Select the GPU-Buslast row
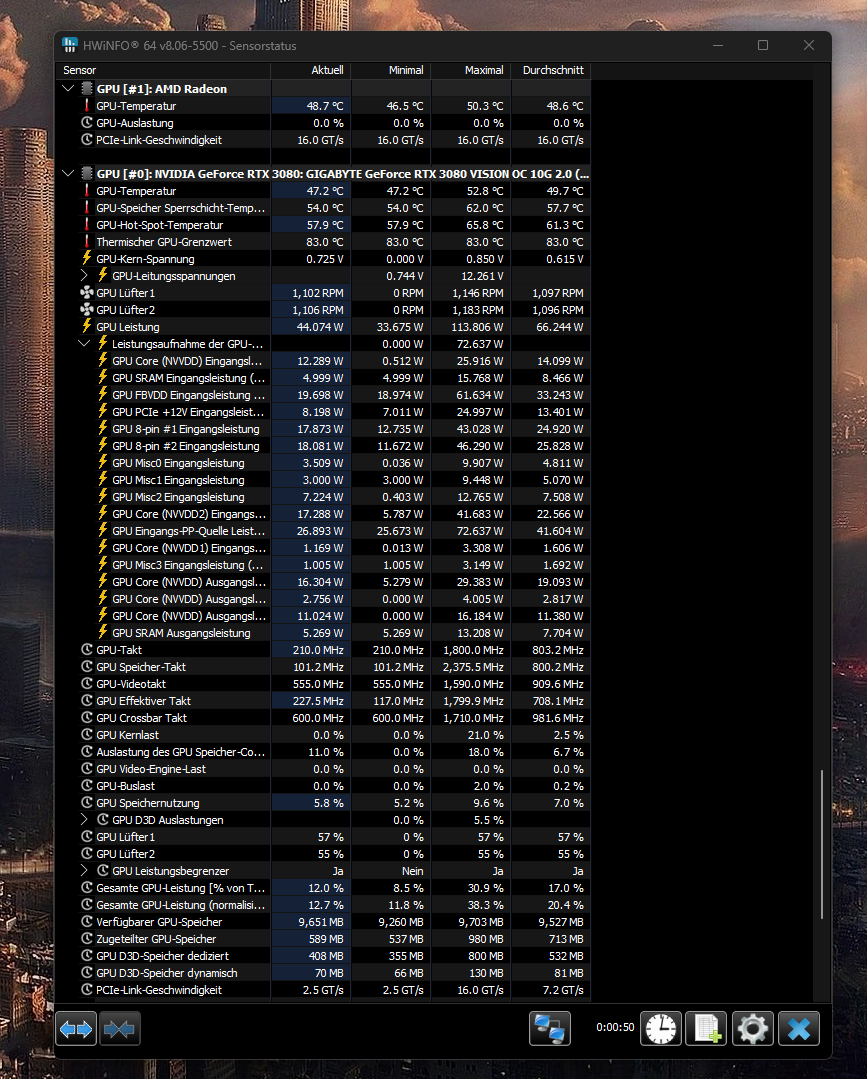This screenshot has width=867, height=1079. pyautogui.click(x=323, y=786)
